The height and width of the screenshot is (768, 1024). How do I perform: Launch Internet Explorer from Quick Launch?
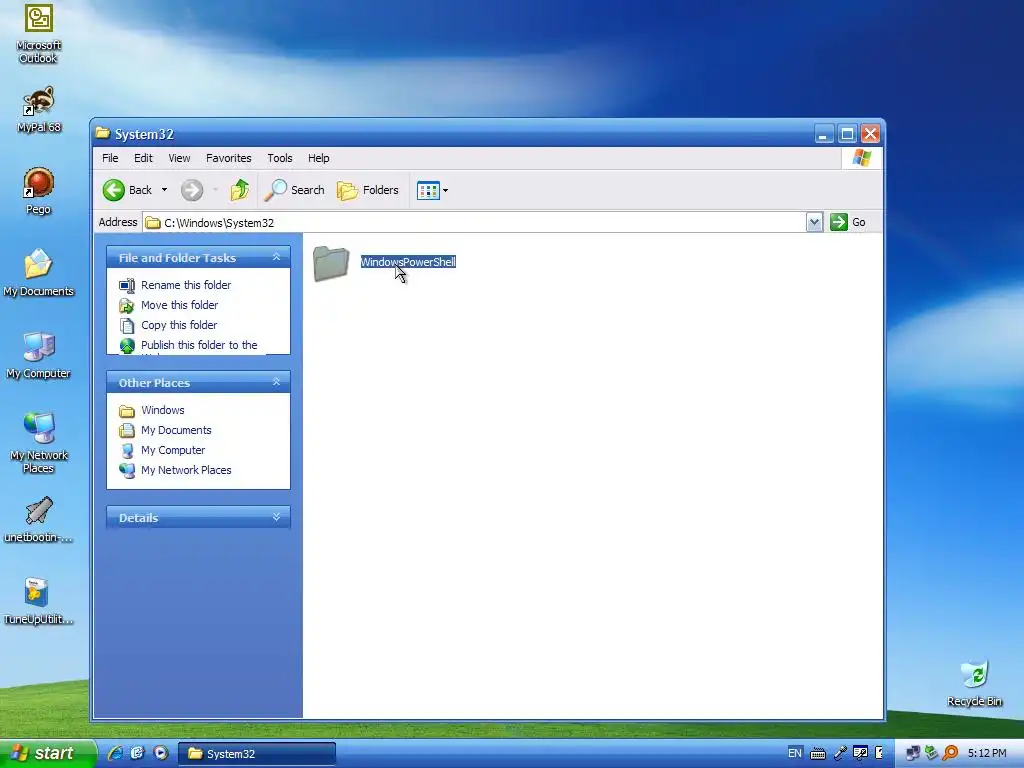(x=116, y=753)
